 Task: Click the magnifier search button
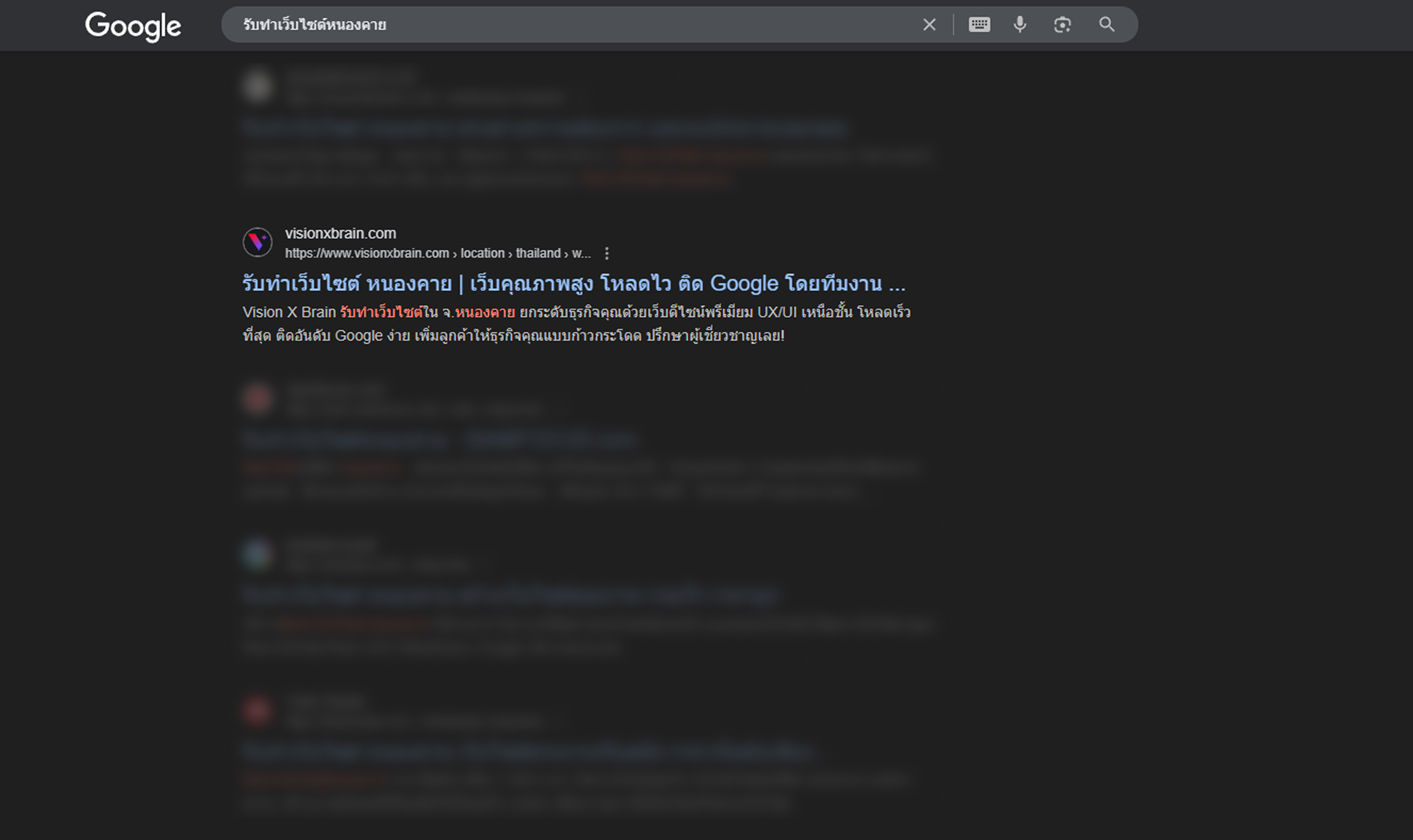1107,24
